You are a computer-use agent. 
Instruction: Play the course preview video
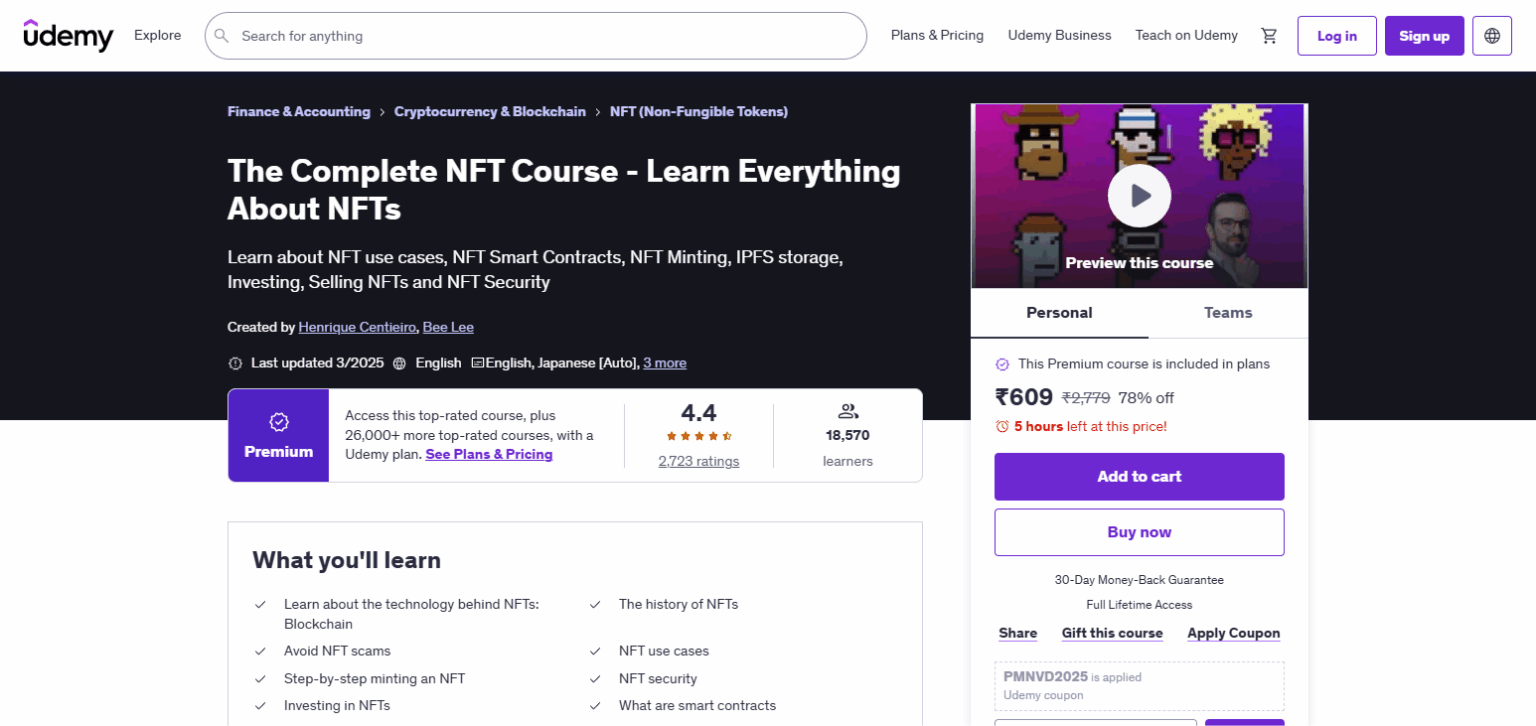pos(1139,196)
